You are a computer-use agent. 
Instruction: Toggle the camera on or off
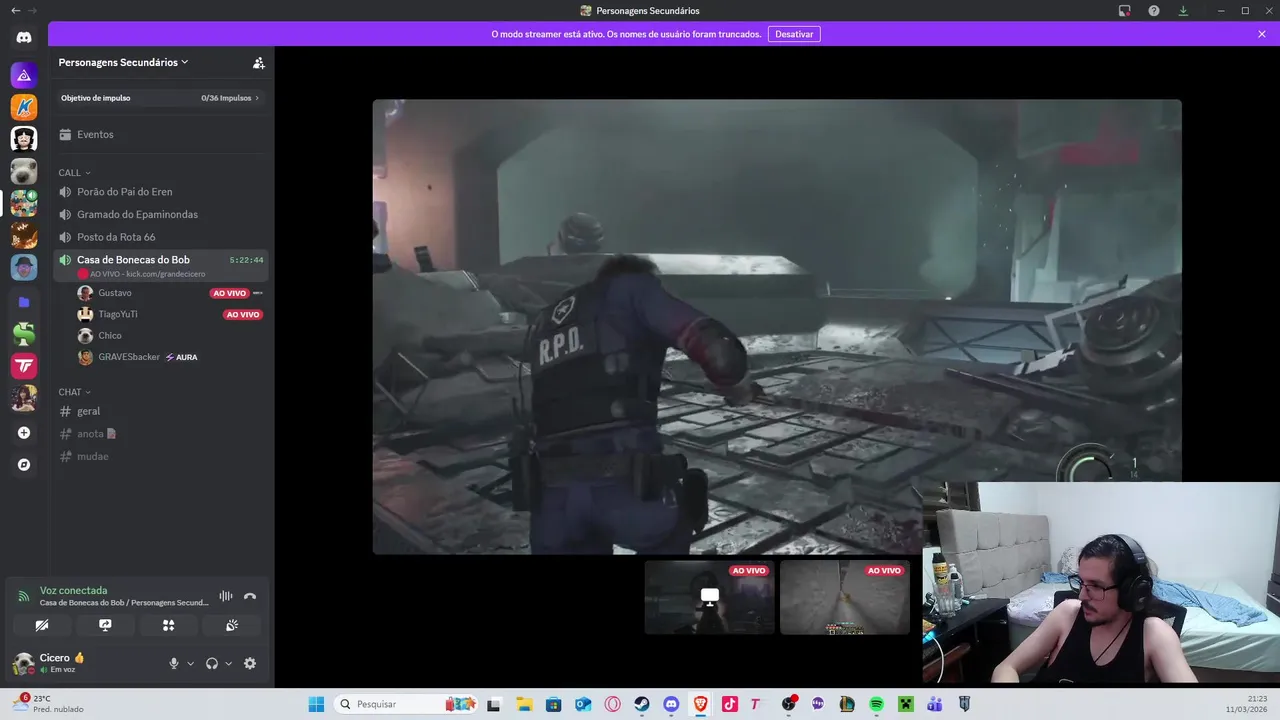[x=42, y=625]
